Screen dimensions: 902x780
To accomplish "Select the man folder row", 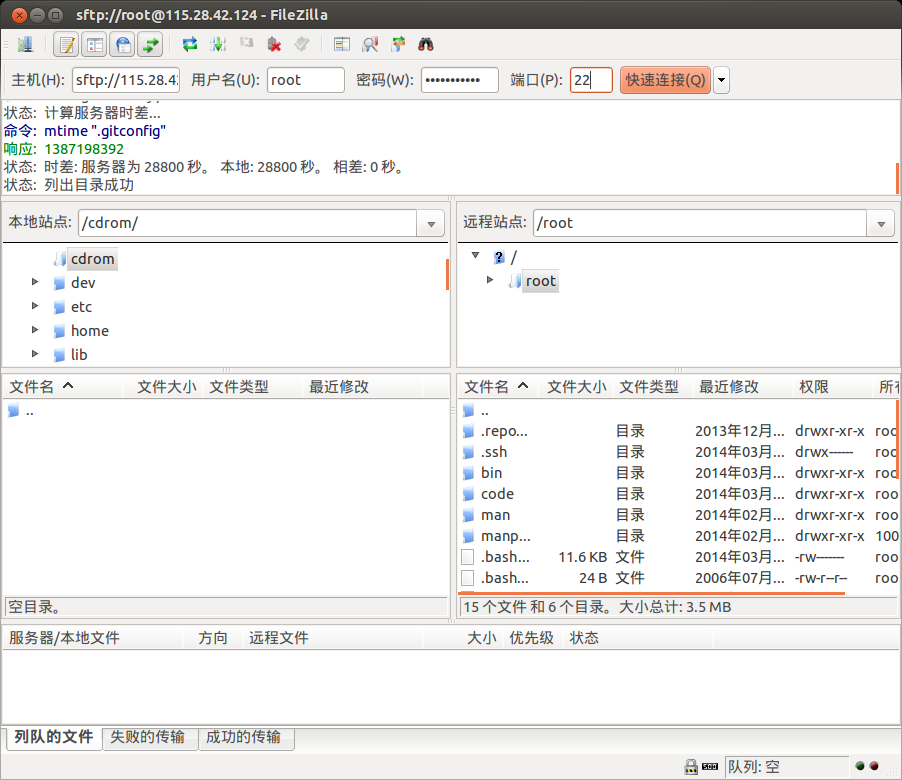I will [678, 515].
